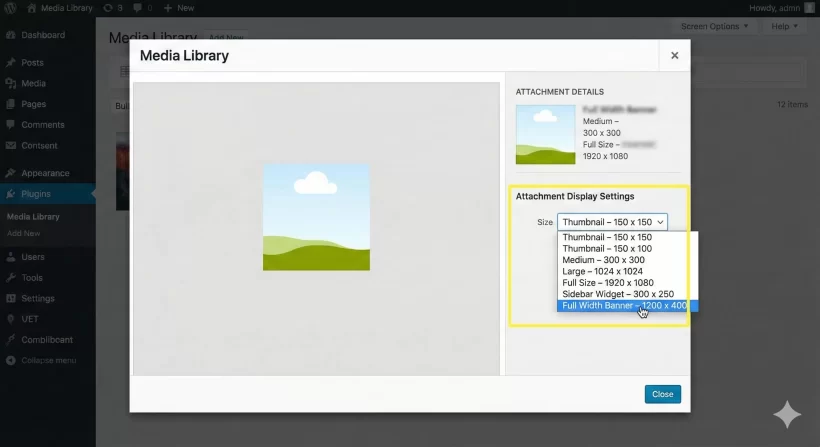The height and width of the screenshot is (447, 820).
Task: Open Settings in the sidebar
Action: pyautogui.click(x=38, y=299)
